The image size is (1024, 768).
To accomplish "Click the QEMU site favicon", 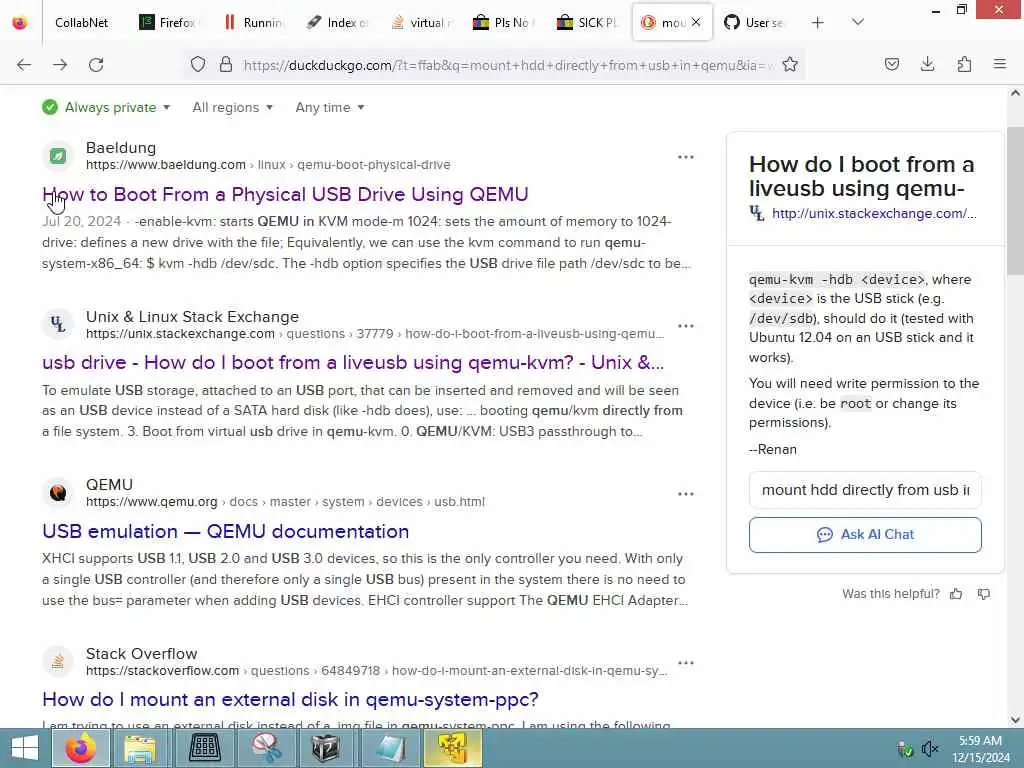I will 58,492.
